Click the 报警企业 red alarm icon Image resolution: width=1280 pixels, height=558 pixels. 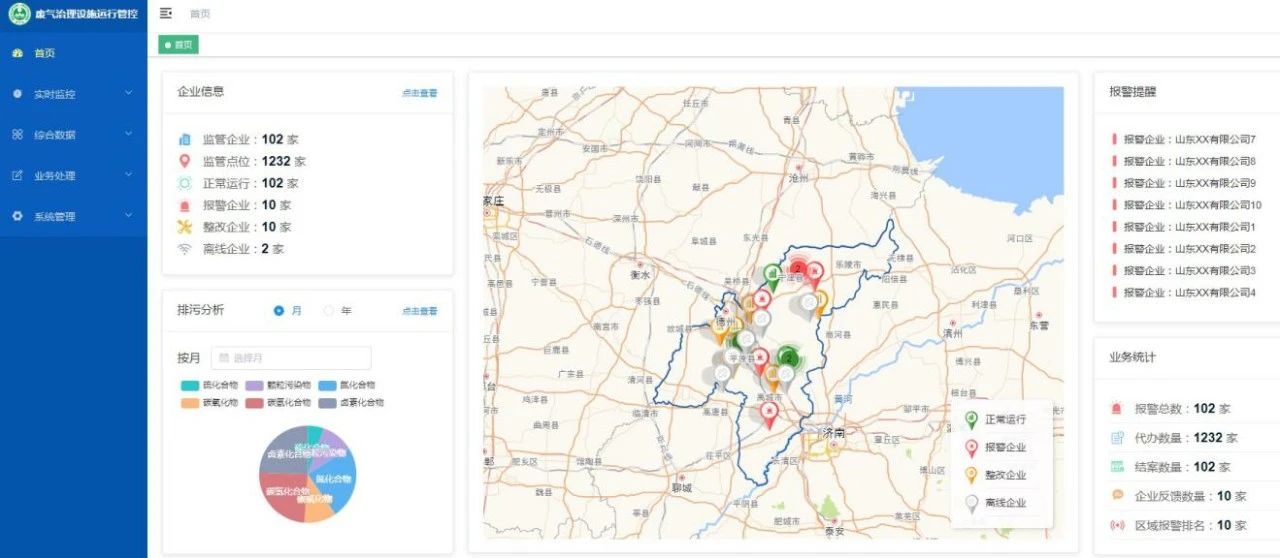184,205
